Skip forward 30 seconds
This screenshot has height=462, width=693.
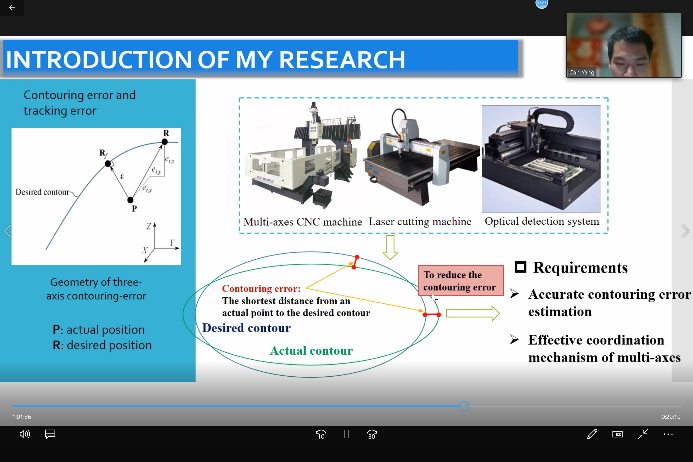click(x=371, y=434)
